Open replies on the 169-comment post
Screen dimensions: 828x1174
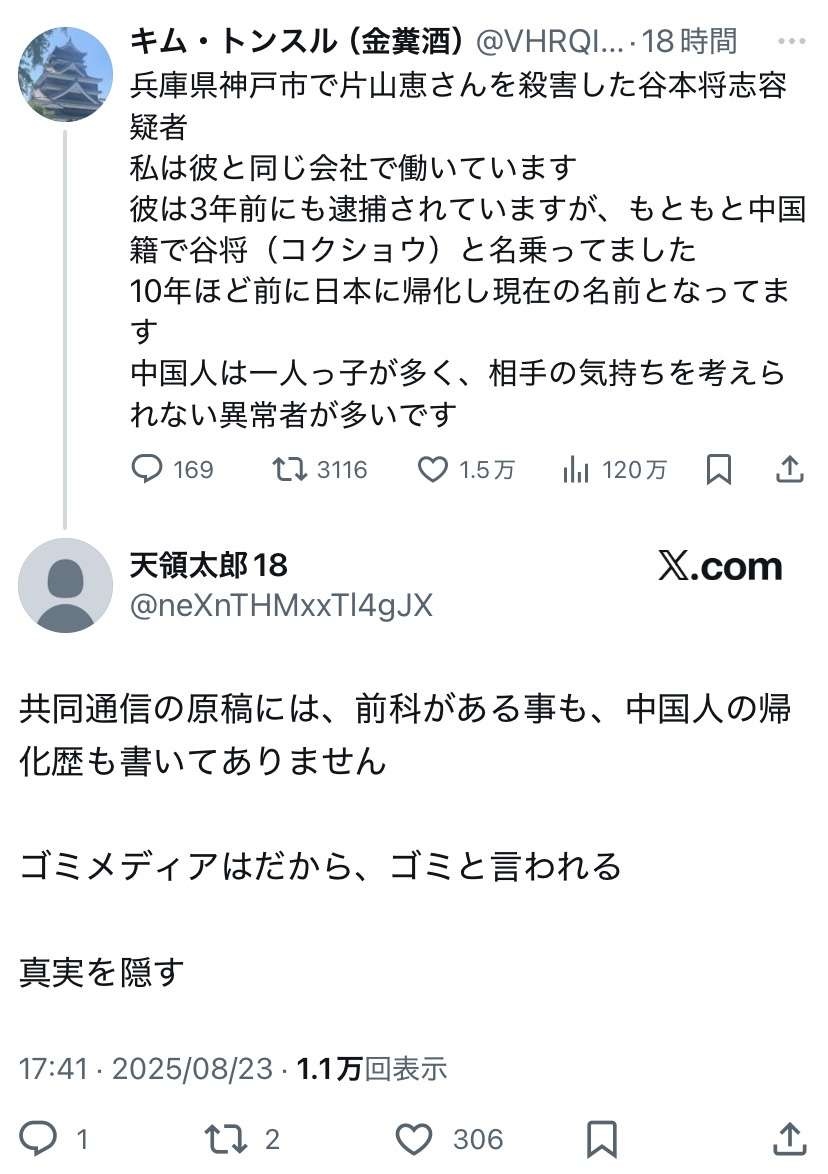147,469
